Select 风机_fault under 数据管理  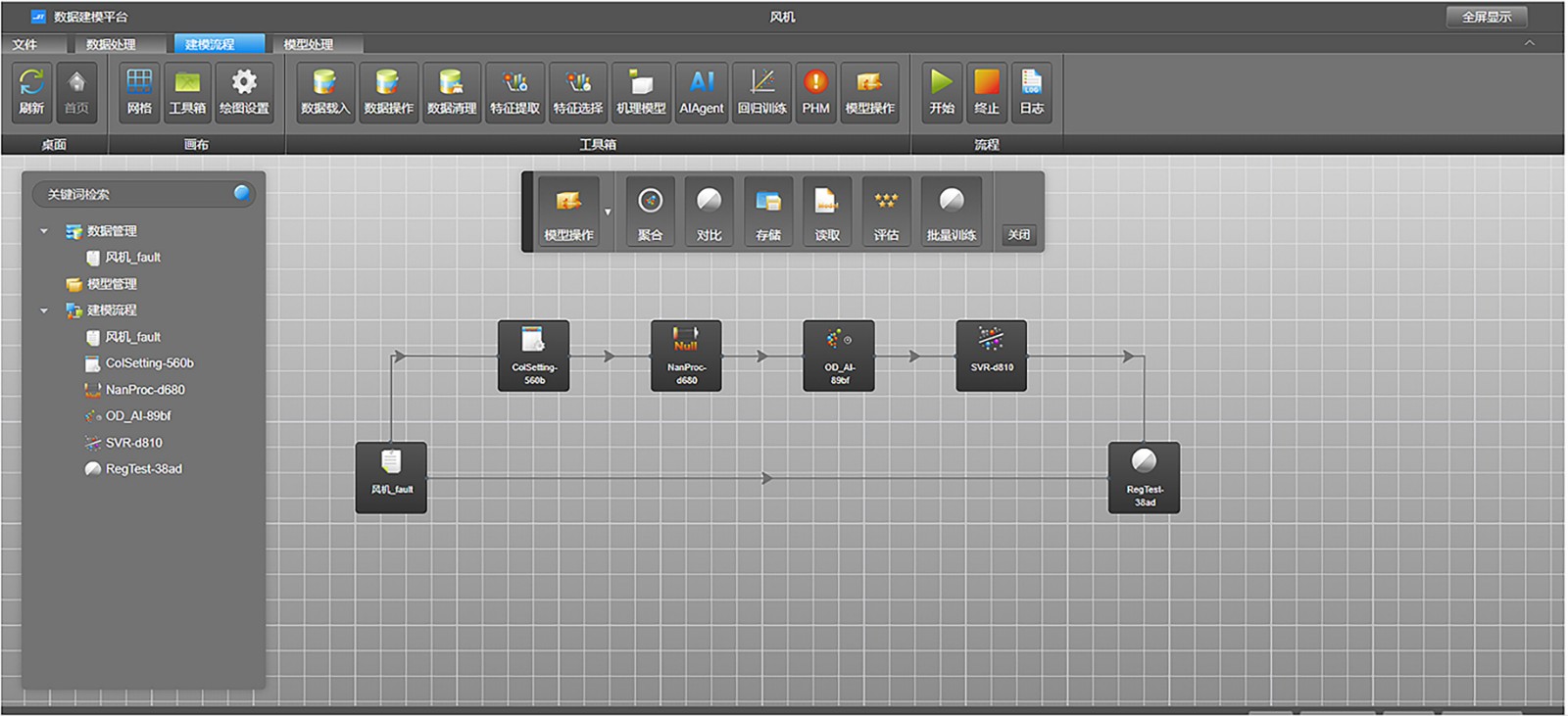pos(123,258)
